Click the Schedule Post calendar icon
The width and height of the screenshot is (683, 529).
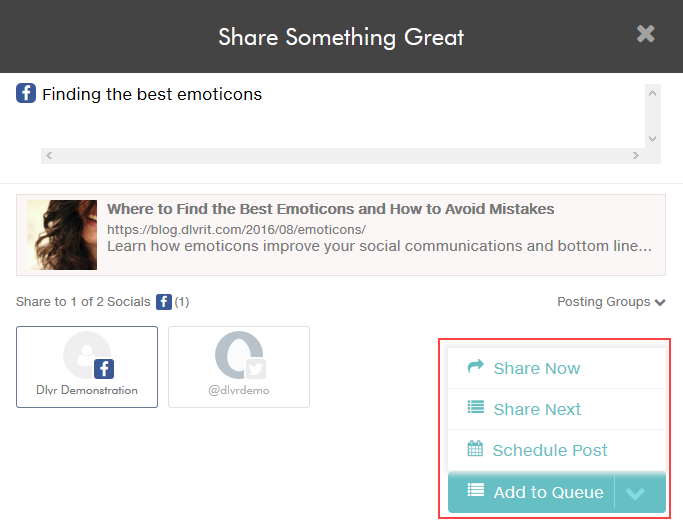point(475,448)
